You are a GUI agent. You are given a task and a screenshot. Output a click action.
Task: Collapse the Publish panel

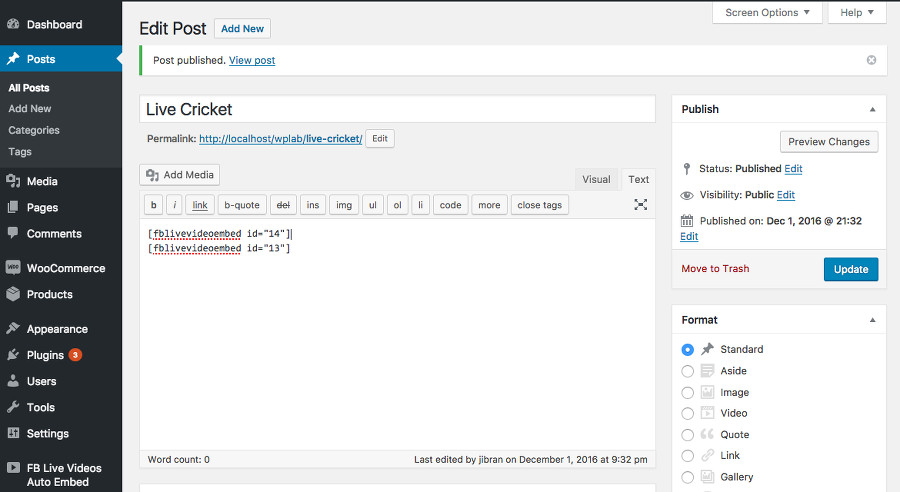872,109
